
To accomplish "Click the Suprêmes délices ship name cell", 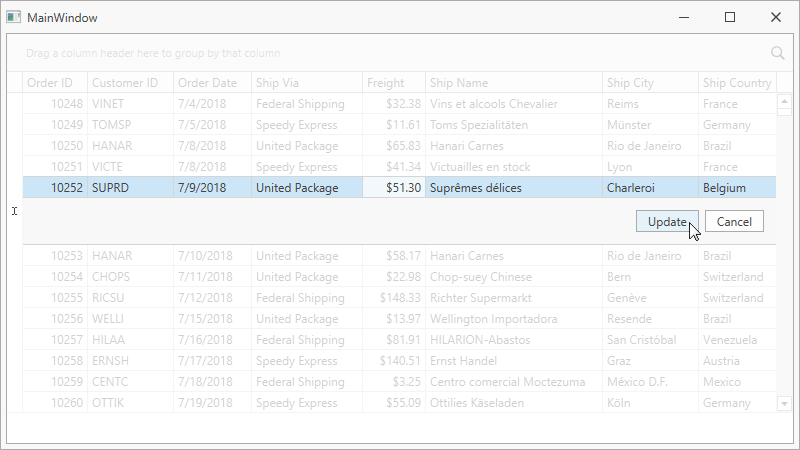I will (514, 188).
